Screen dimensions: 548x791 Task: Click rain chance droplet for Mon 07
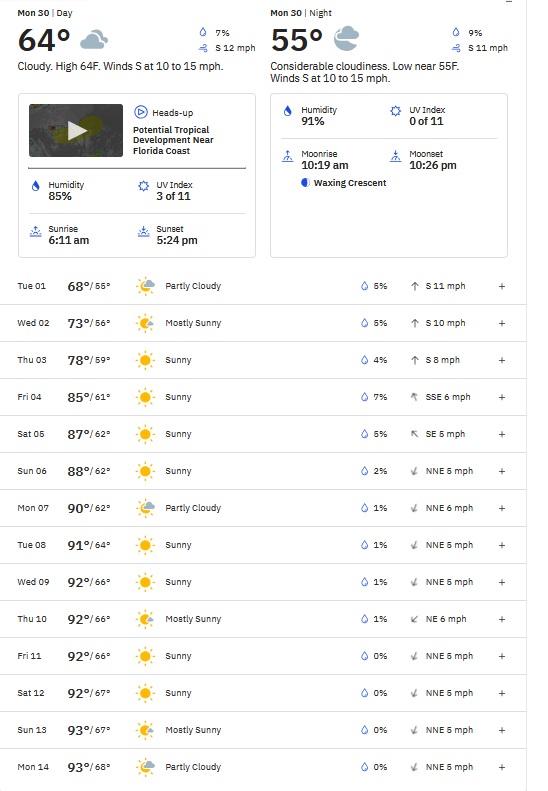[364, 508]
